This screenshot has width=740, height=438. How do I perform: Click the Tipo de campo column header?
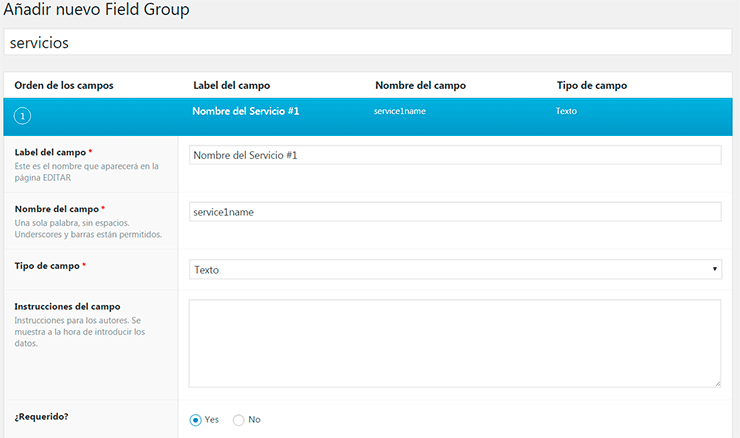pos(591,85)
